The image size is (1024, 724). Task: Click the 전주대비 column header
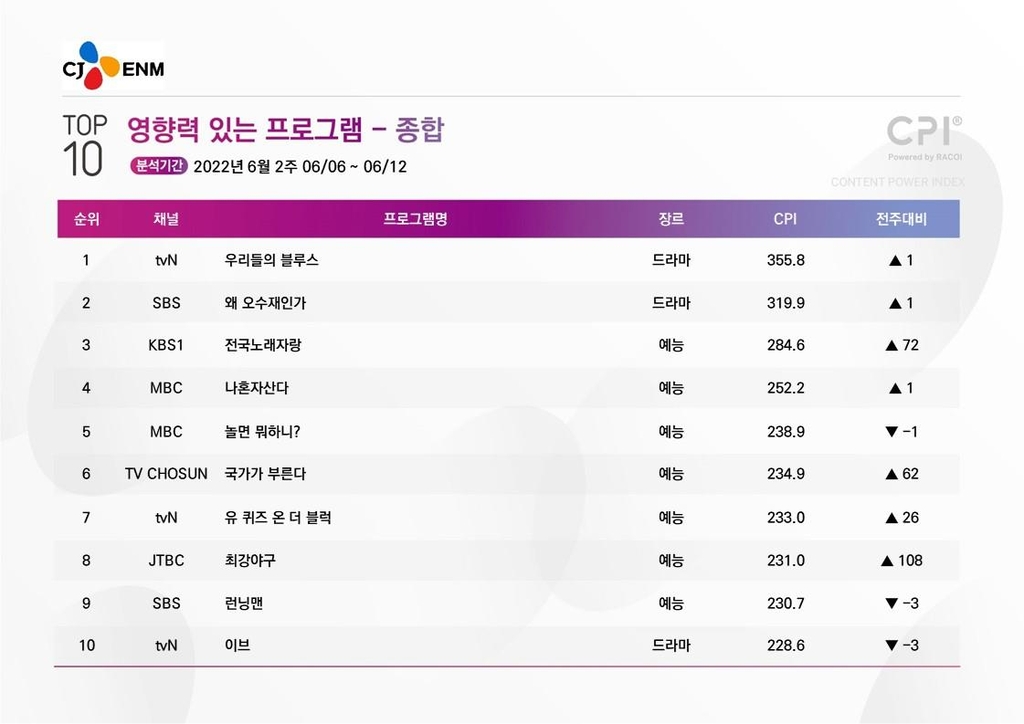point(900,219)
